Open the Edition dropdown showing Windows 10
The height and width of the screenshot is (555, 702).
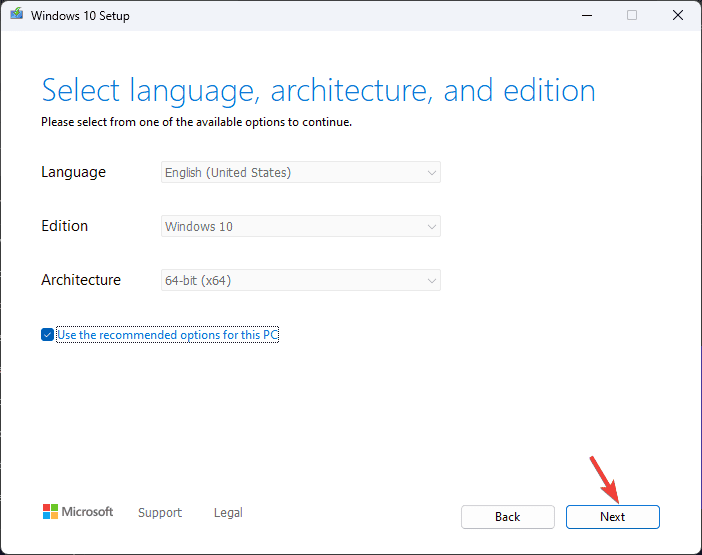click(301, 226)
